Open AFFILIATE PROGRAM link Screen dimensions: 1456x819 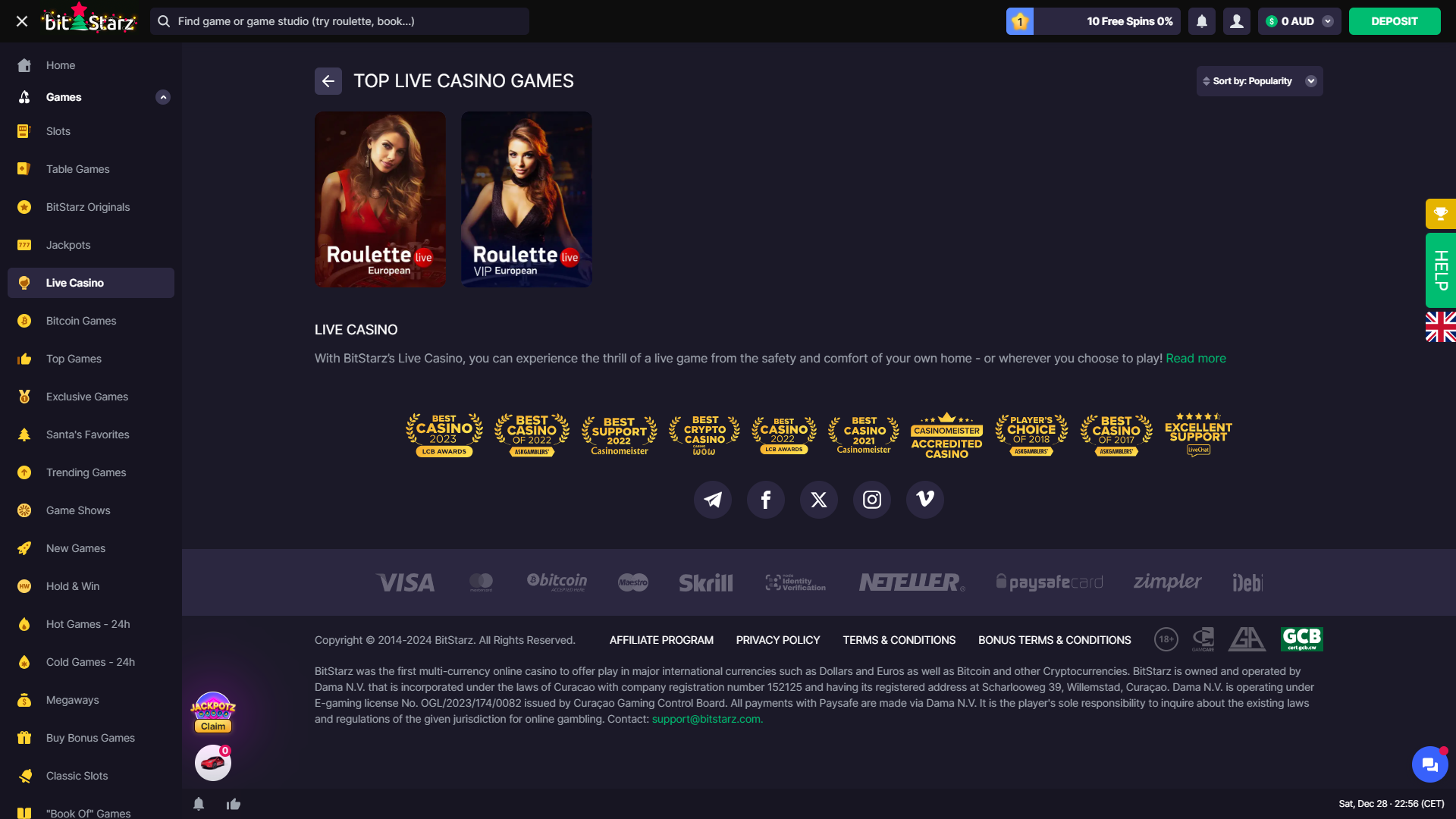click(x=661, y=640)
